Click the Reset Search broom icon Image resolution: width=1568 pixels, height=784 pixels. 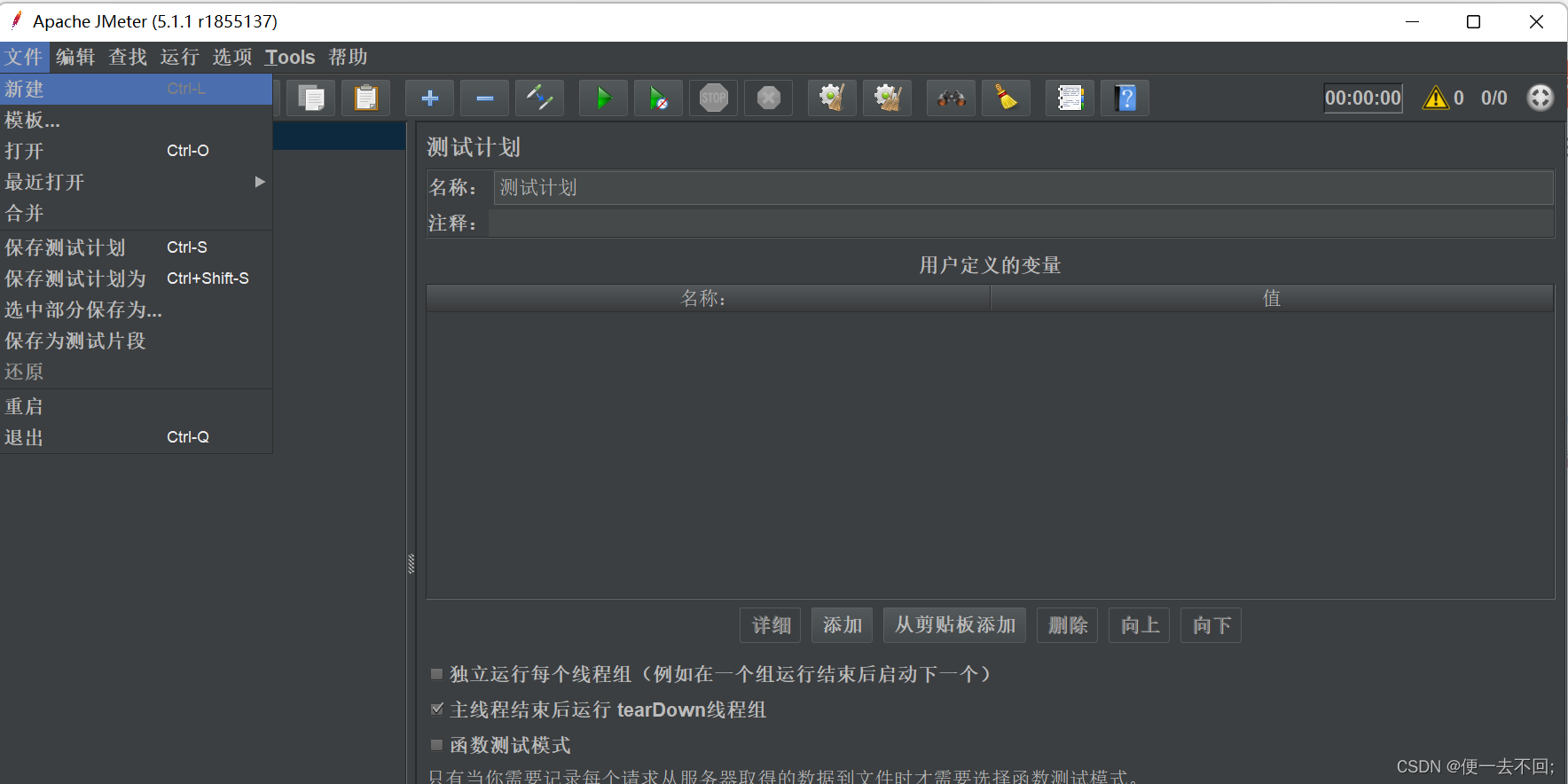pos(1007,98)
